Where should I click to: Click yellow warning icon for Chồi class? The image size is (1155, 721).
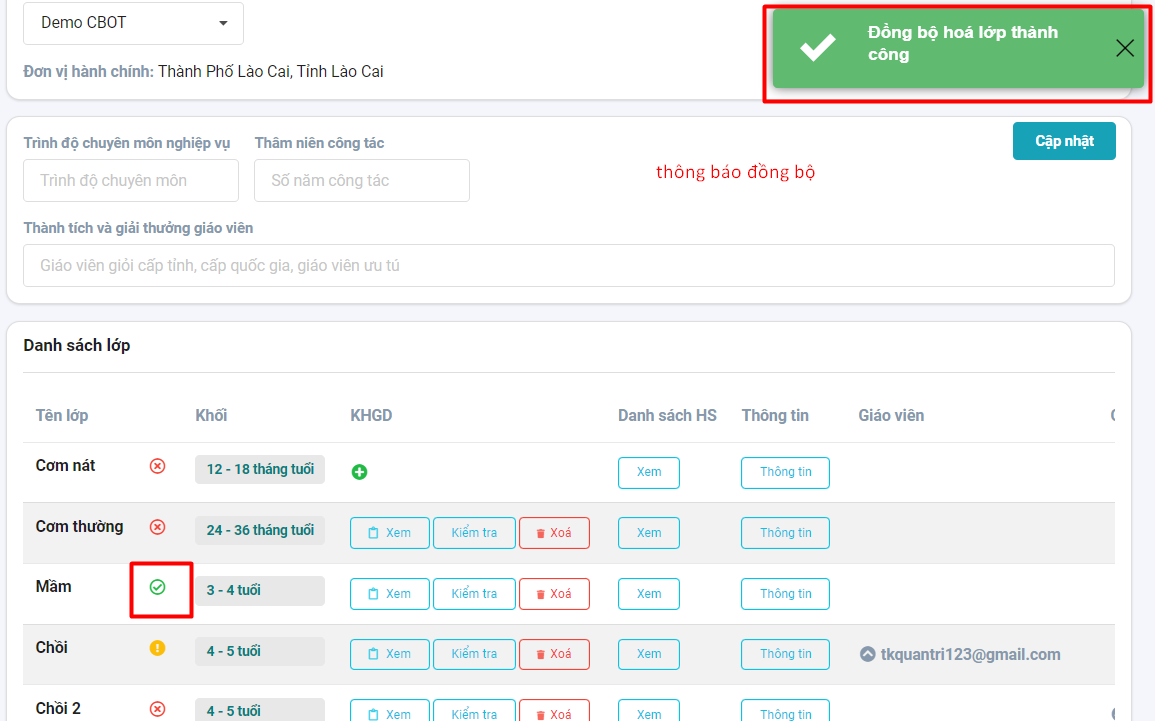click(157, 648)
